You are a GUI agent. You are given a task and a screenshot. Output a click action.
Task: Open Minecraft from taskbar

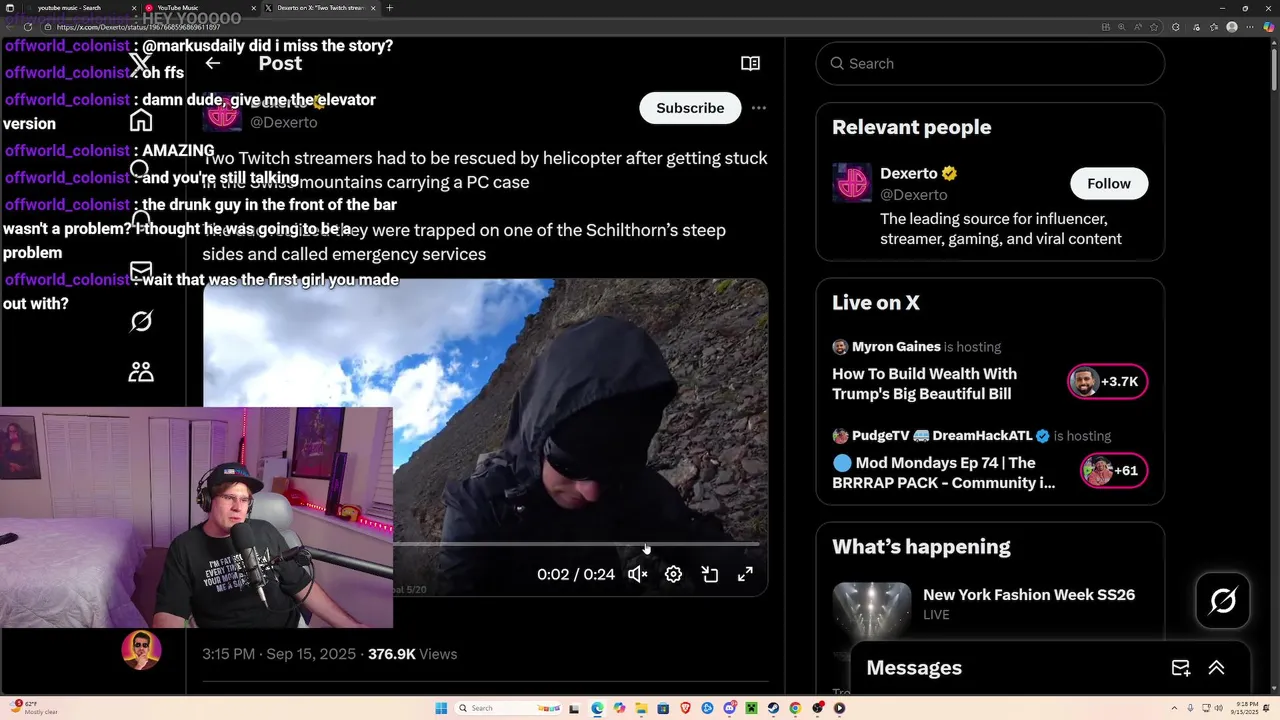point(751,708)
